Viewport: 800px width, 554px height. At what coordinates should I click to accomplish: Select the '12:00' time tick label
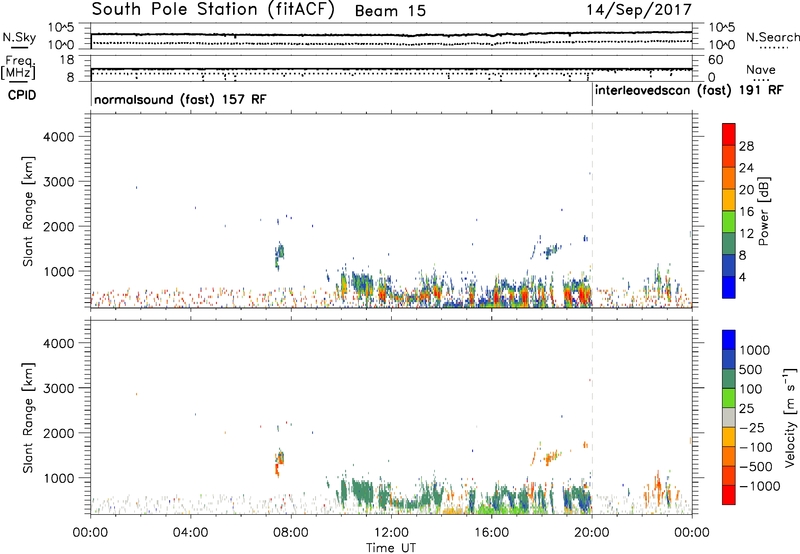click(x=391, y=533)
